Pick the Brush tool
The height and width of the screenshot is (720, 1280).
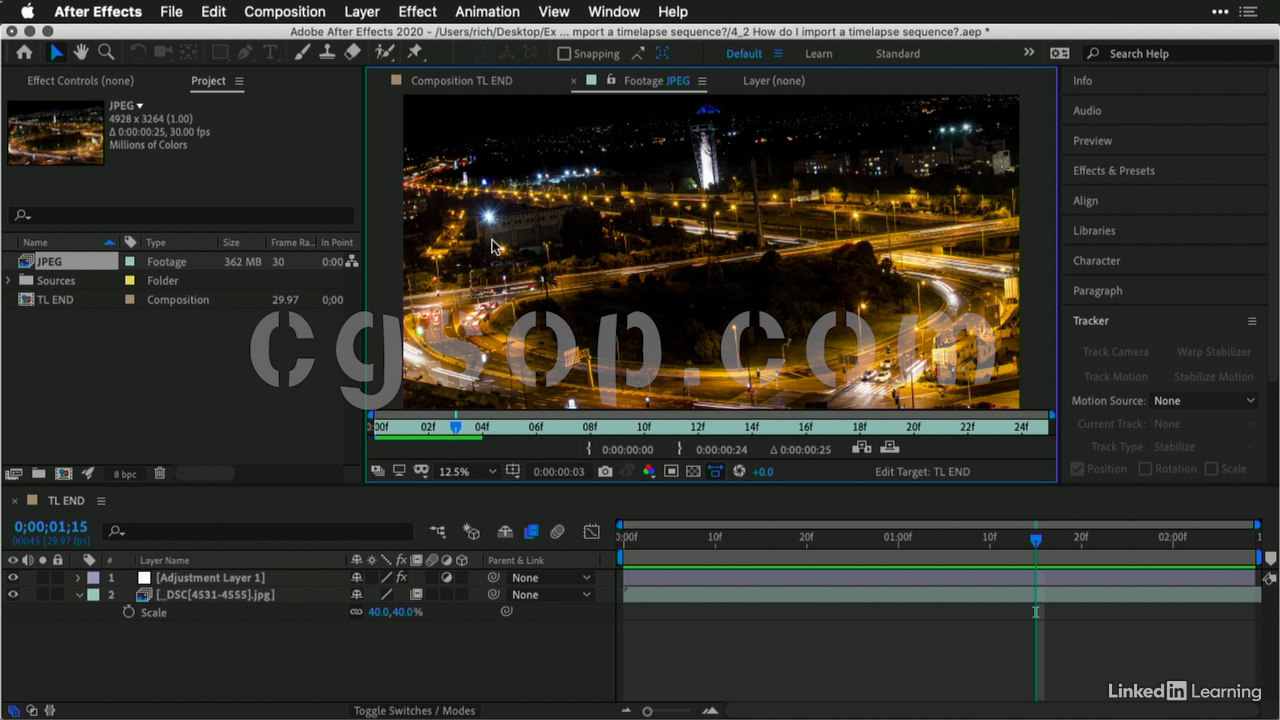coord(302,53)
